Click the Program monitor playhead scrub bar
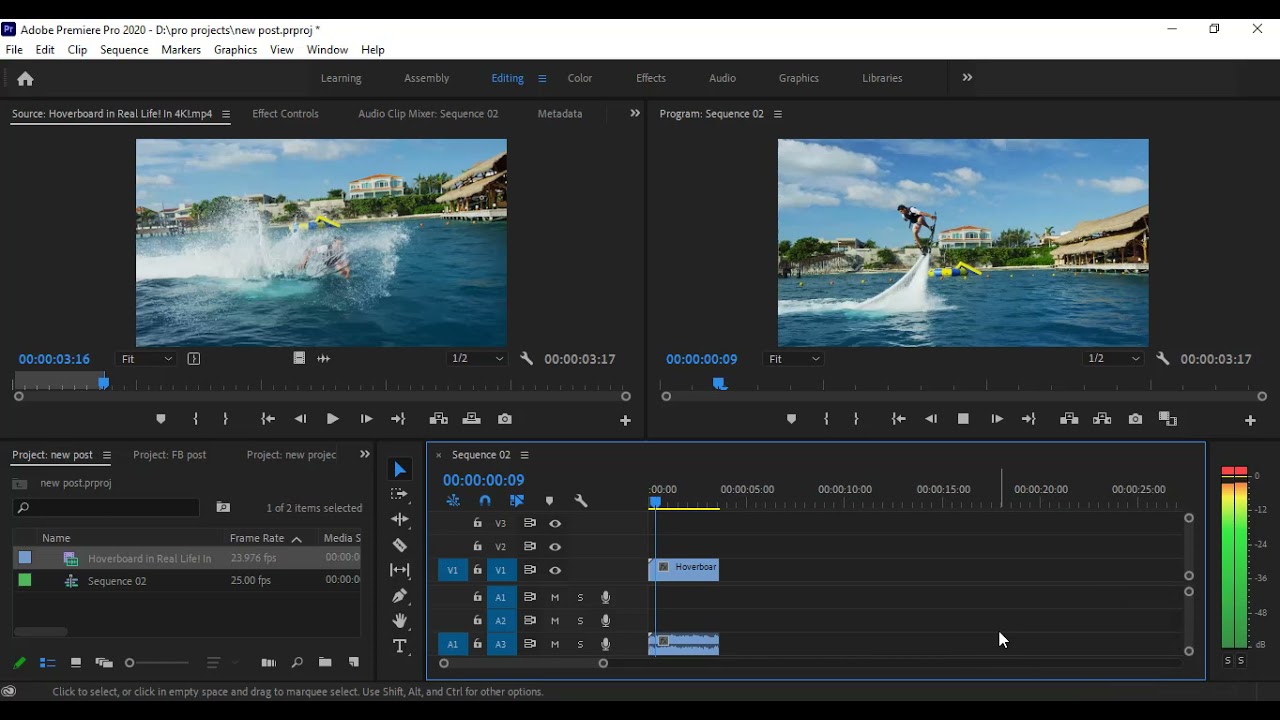This screenshot has height=720, width=1280. coord(963,384)
